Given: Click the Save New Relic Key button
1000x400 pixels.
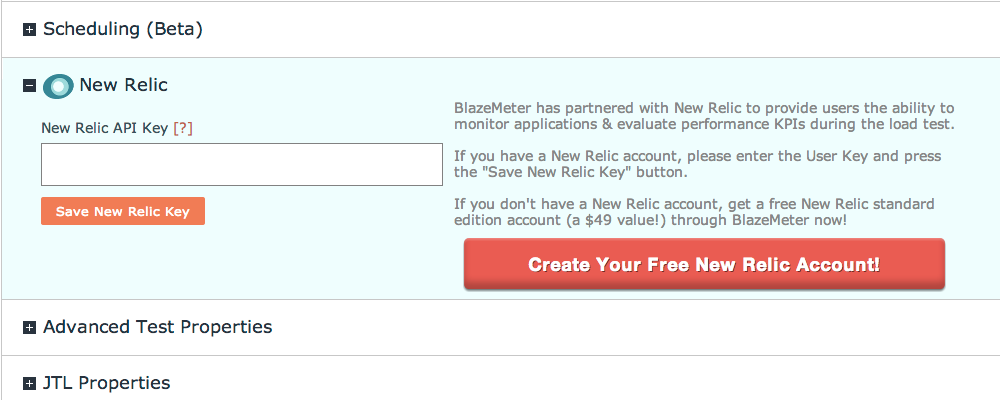Looking at the screenshot, I should (122, 211).
